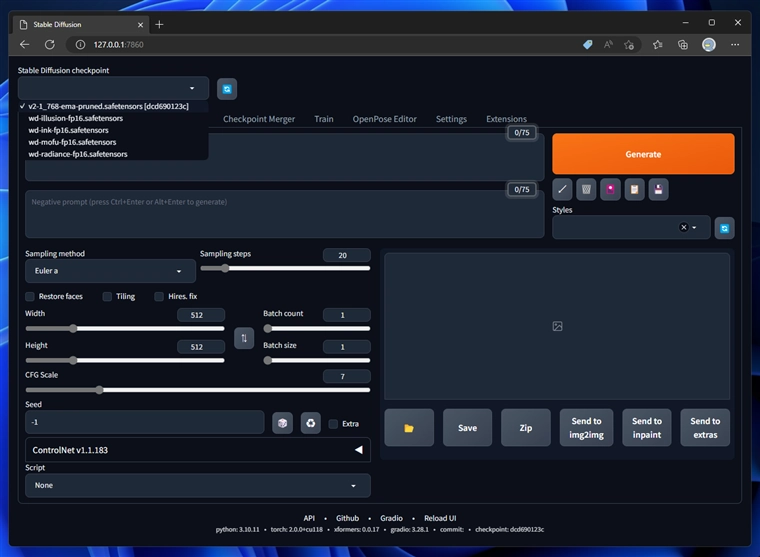Open the Extensions tab

(506, 119)
